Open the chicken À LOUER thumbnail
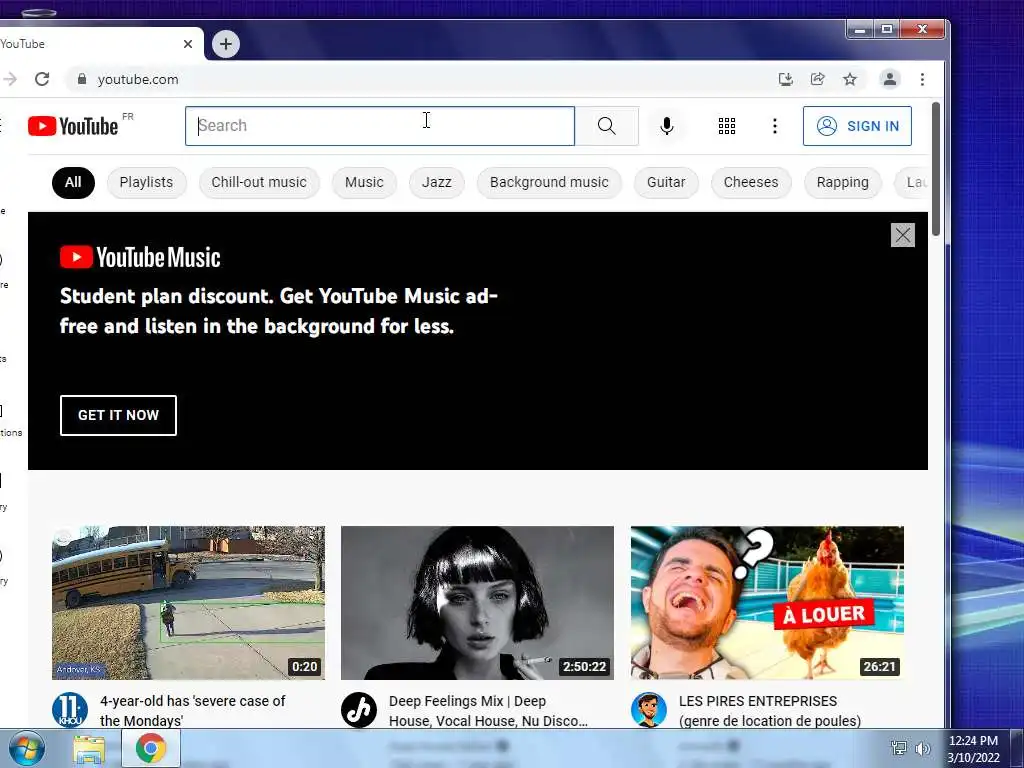The width and height of the screenshot is (1024, 768). point(767,603)
